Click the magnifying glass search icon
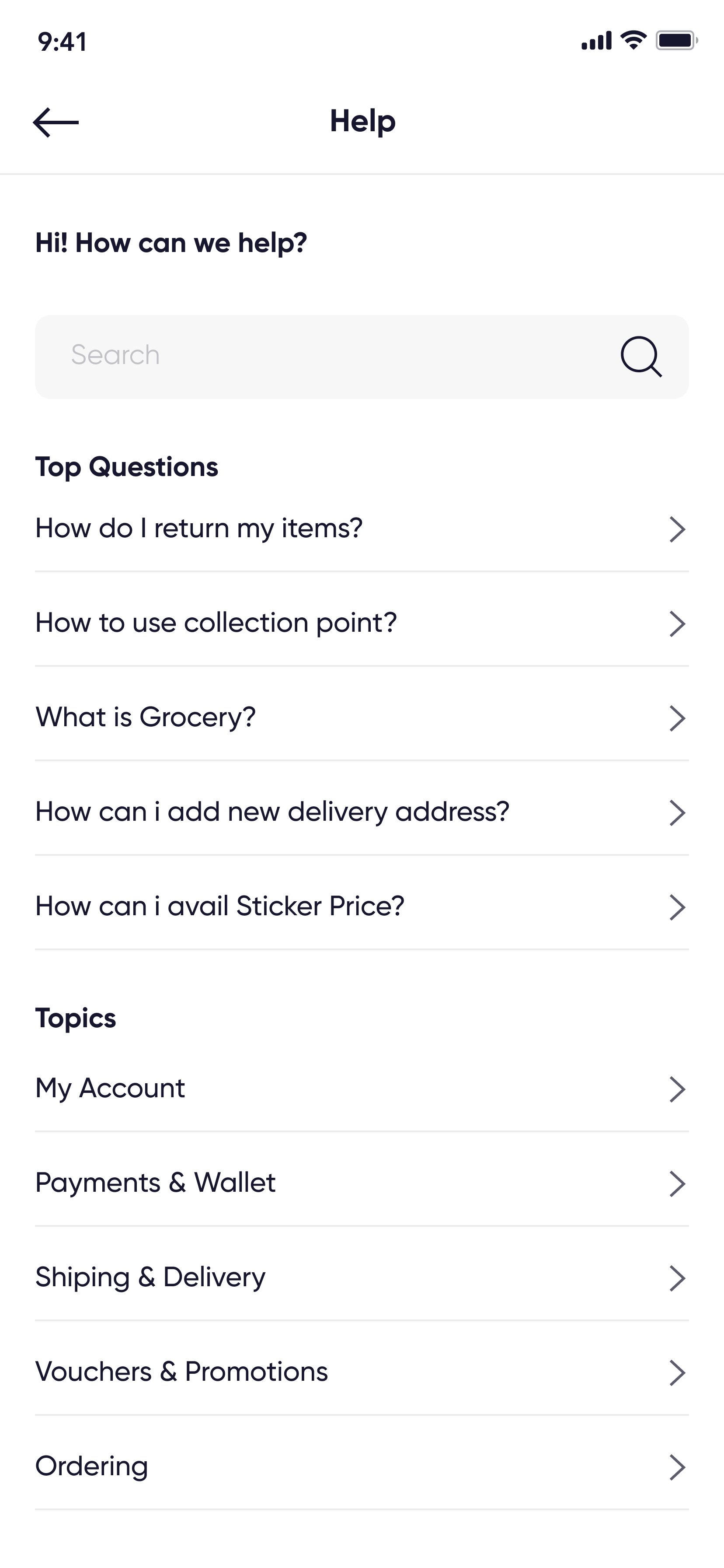The height and width of the screenshot is (1568, 724). [640, 357]
